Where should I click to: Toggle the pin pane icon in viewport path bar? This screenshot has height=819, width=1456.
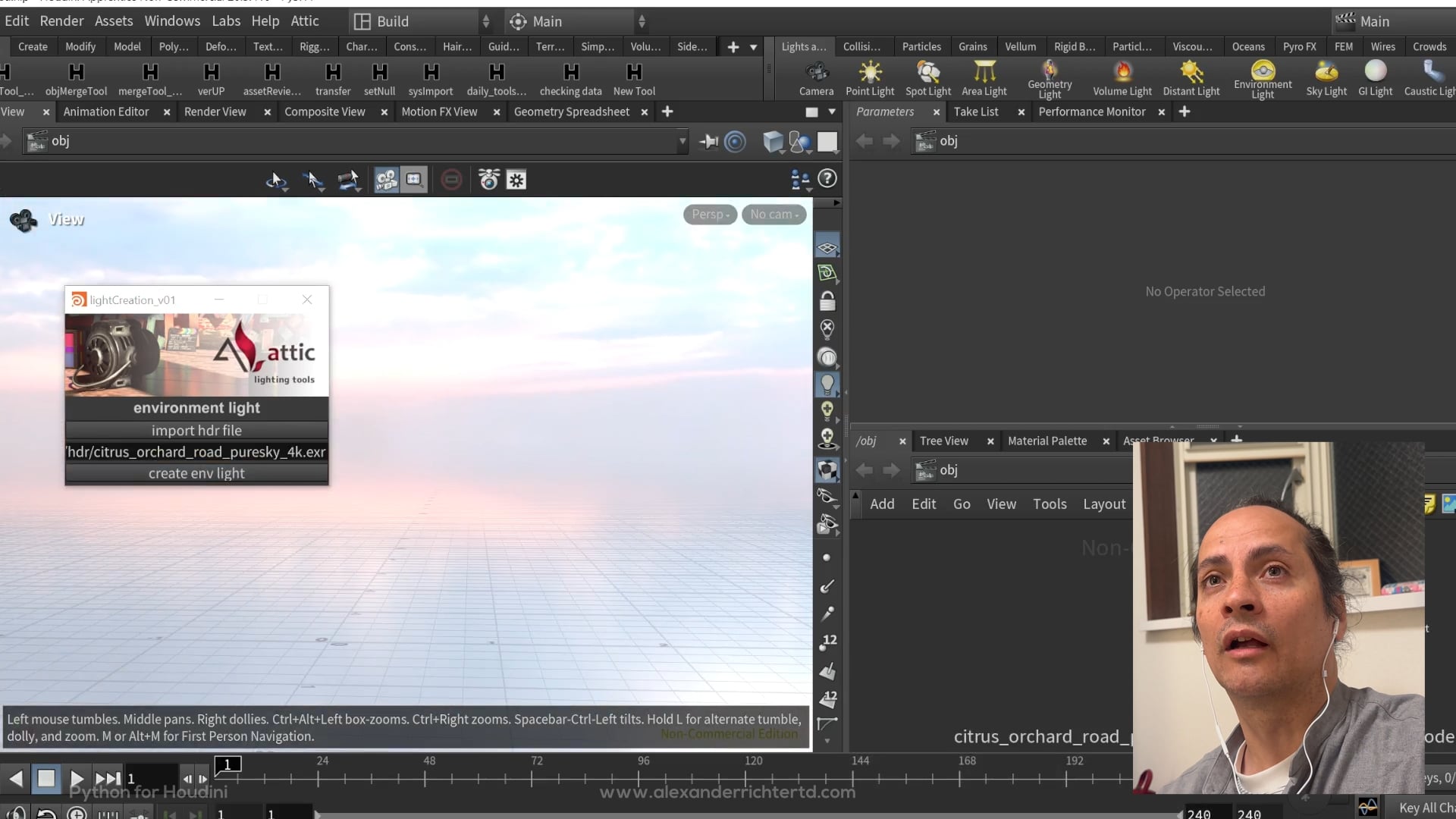click(x=709, y=142)
